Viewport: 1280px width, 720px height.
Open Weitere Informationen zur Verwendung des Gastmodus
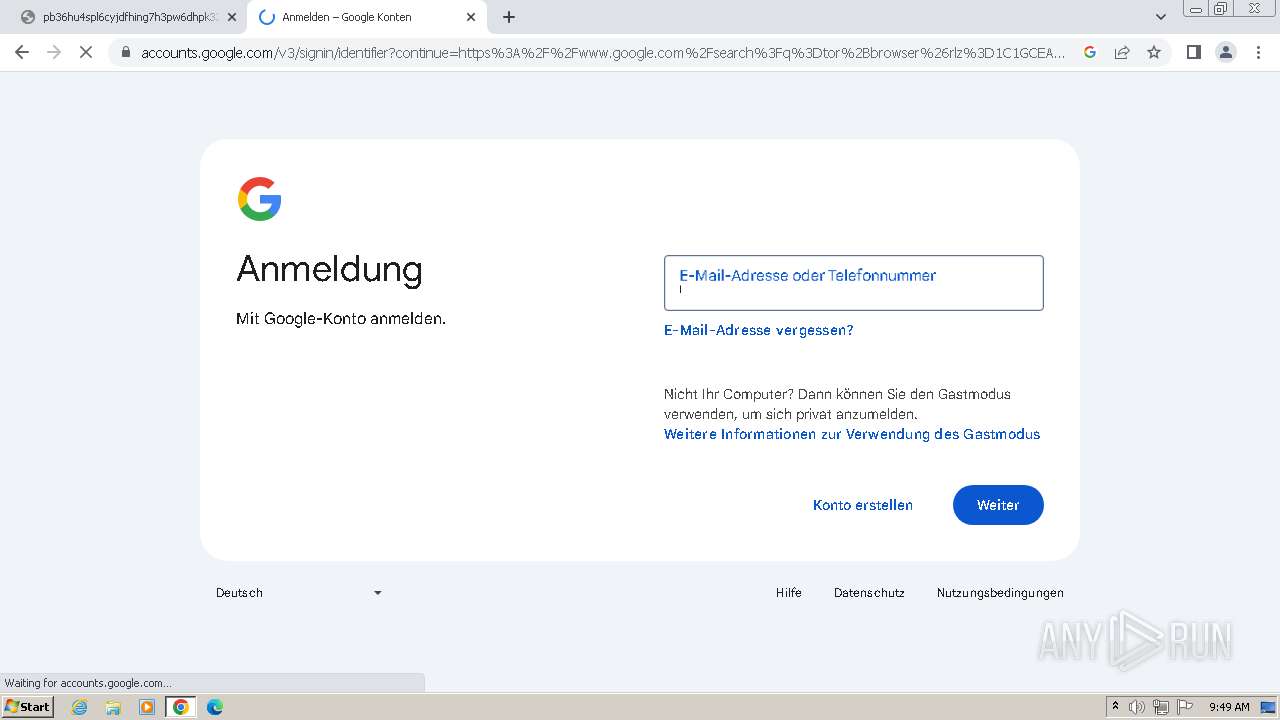(x=852, y=434)
